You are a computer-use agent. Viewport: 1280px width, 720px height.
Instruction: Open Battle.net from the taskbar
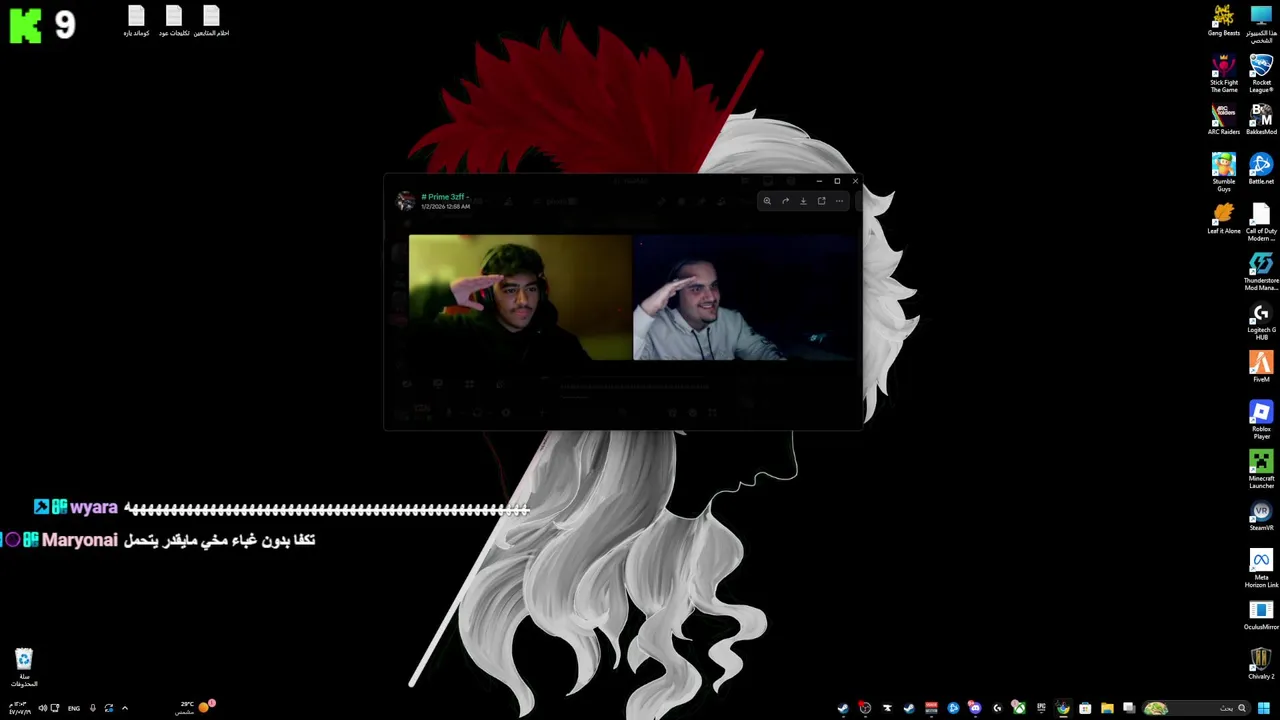point(953,708)
